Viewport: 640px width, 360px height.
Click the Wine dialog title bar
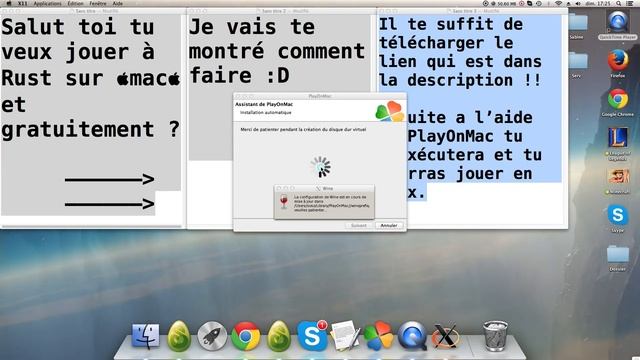tap(324, 188)
